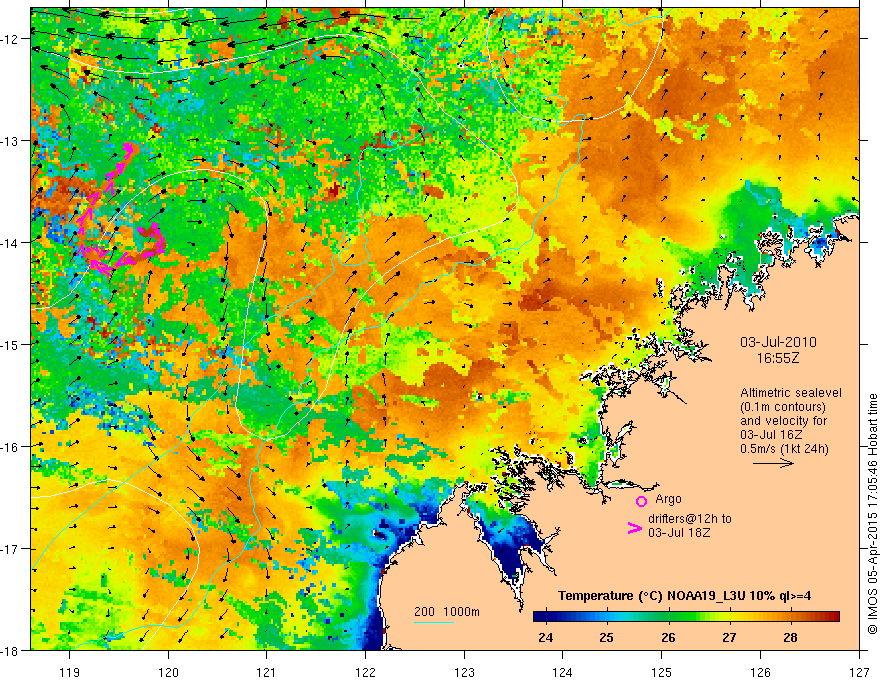The width and height of the screenshot is (880, 680).
Task: Click the colorbar tick label 27
Action: click(x=729, y=637)
